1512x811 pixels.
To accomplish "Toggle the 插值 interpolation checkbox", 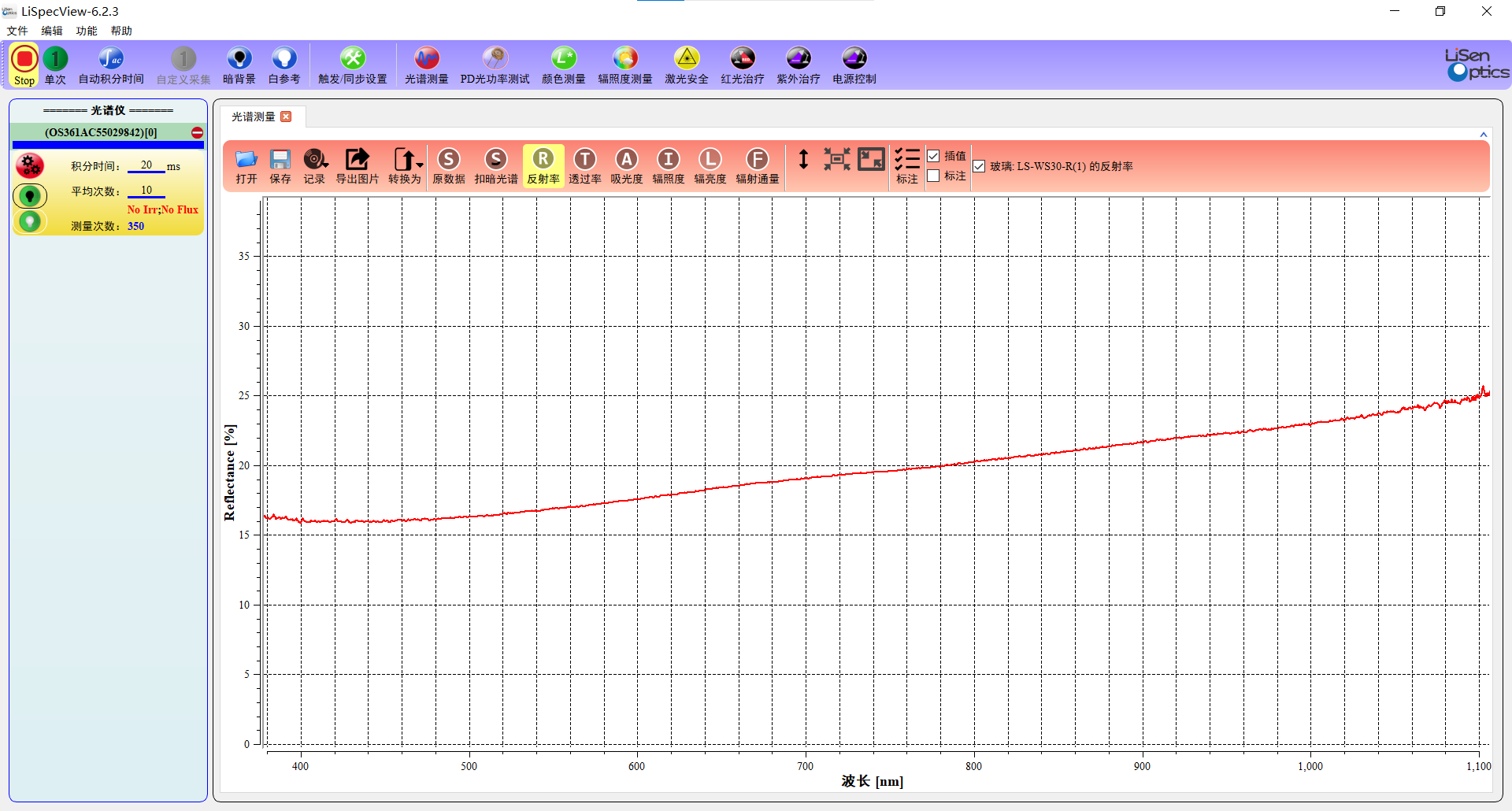I will [x=933, y=156].
